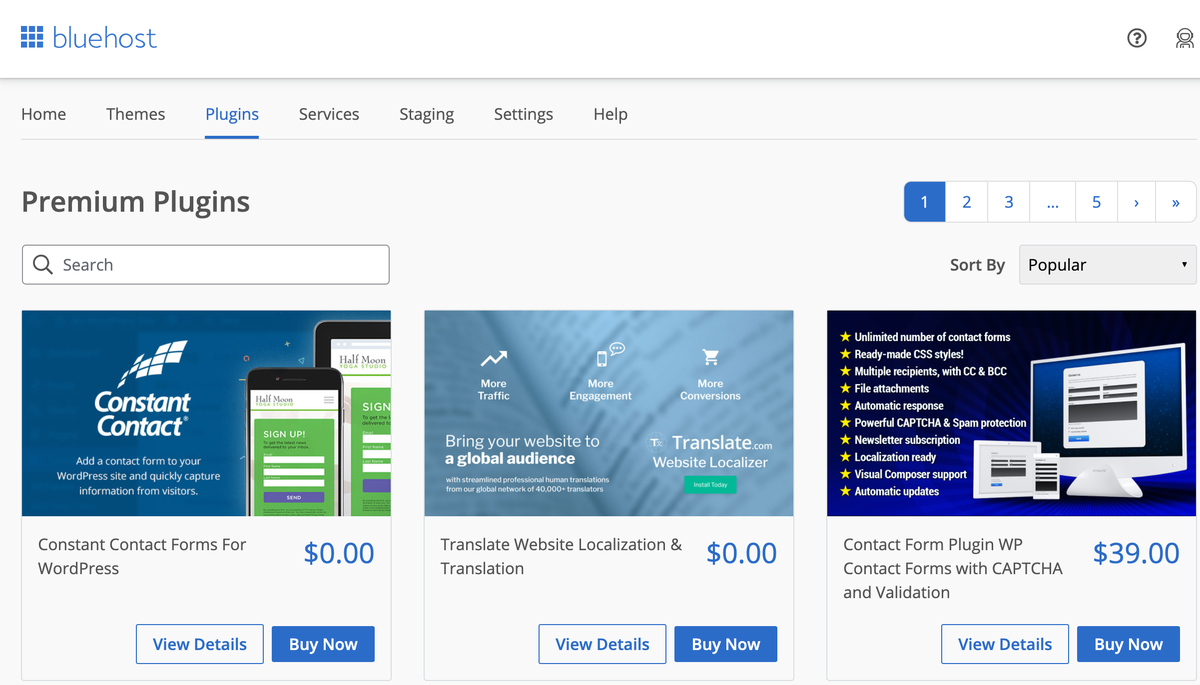Buy Now Constant Contact Forms plugin
This screenshot has height=685, width=1200.
tap(323, 644)
